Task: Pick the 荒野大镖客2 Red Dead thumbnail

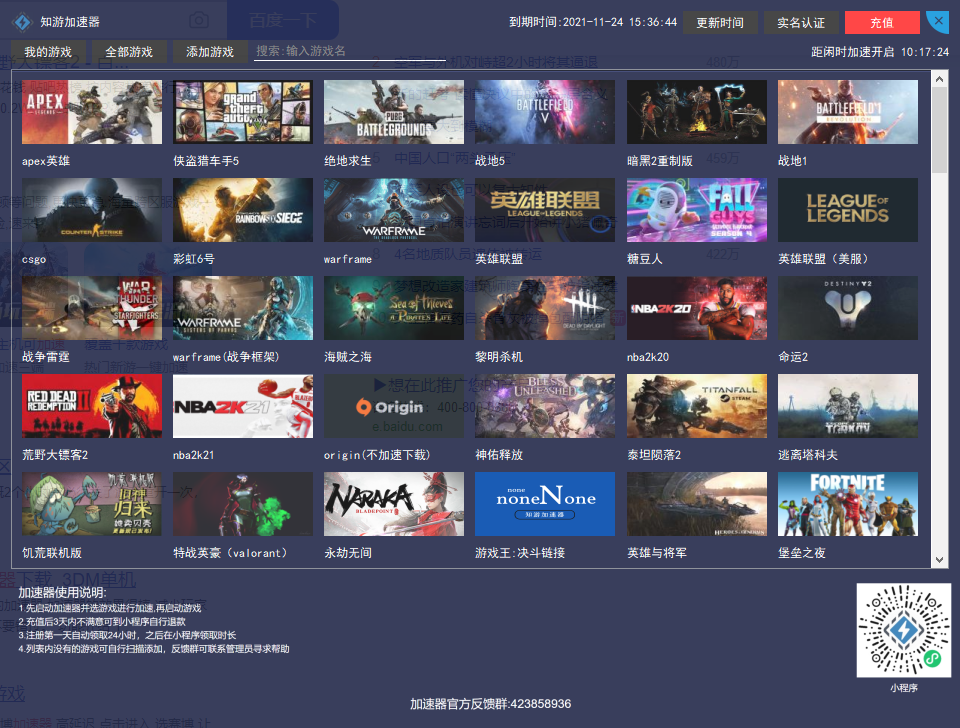Action: [92, 406]
